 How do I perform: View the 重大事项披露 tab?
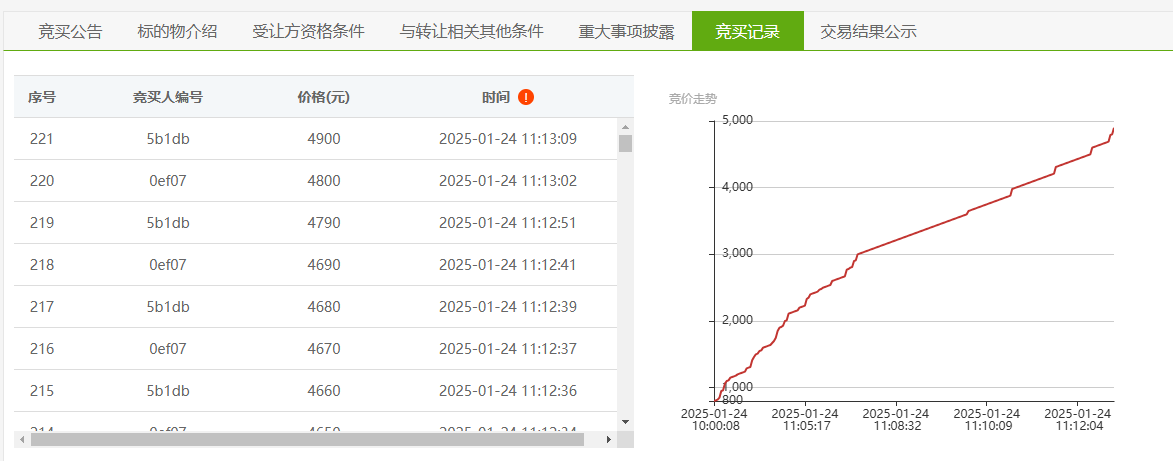pos(626,31)
